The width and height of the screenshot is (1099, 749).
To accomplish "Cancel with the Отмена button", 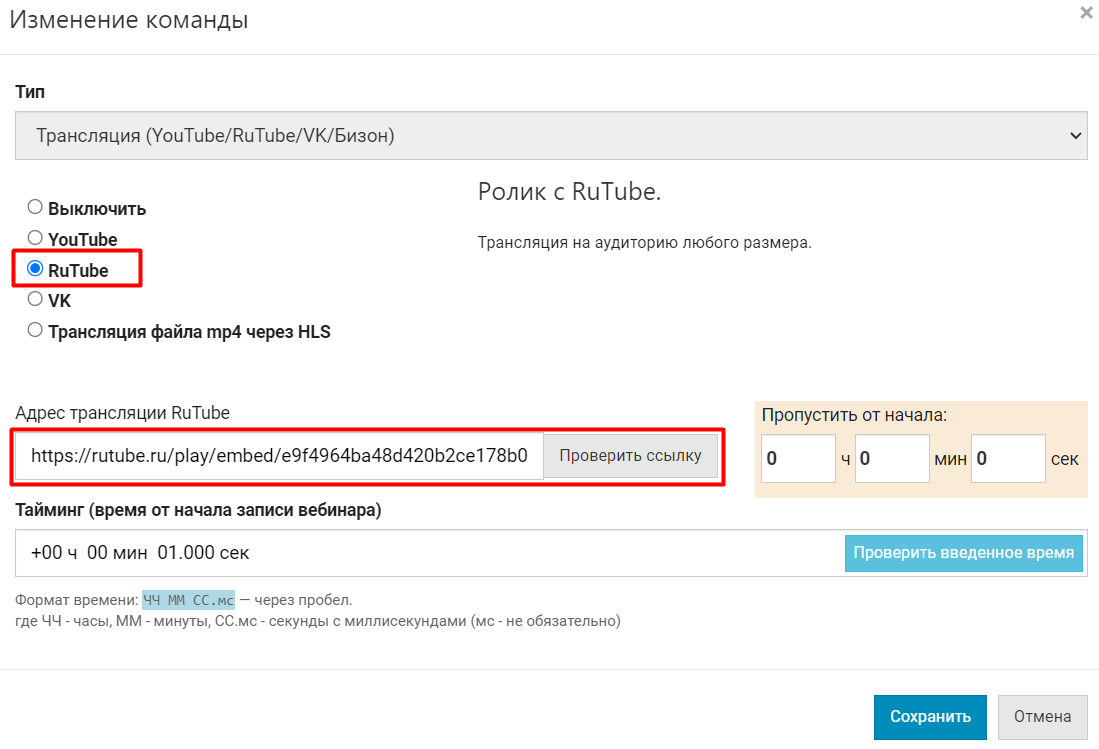I will [x=1042, y=716].
